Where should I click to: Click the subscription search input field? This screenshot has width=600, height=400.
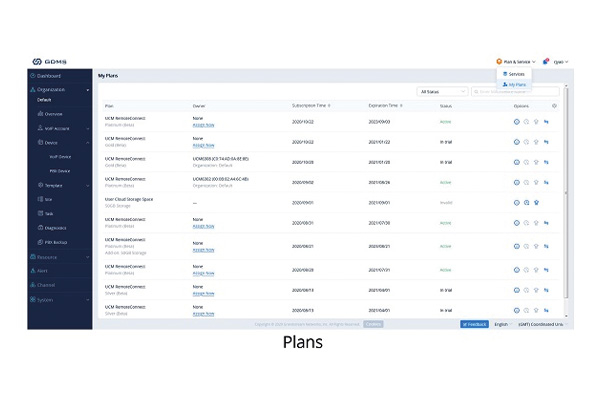pos(515,92)
